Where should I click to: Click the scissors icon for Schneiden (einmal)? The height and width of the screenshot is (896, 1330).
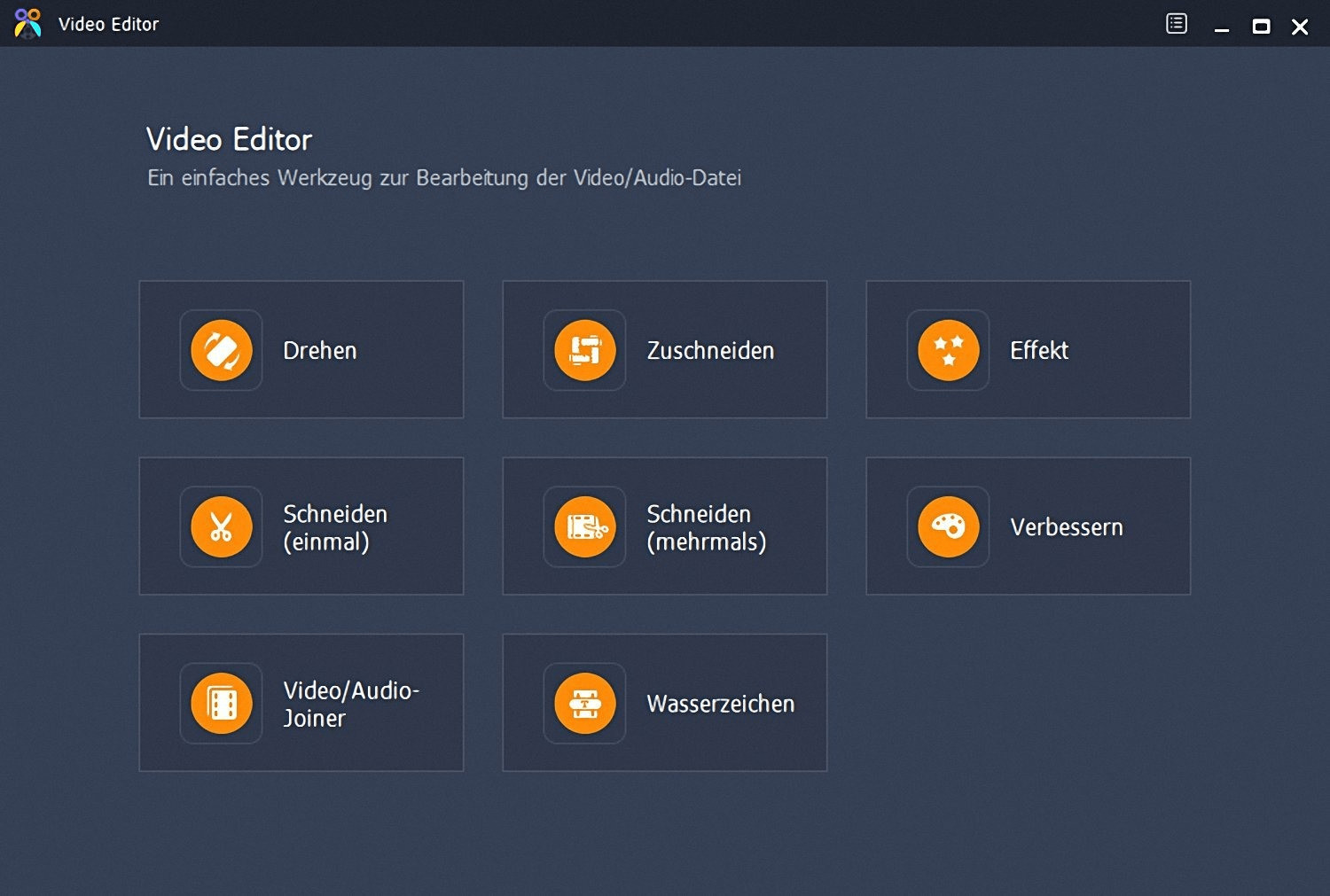point(222,526)
